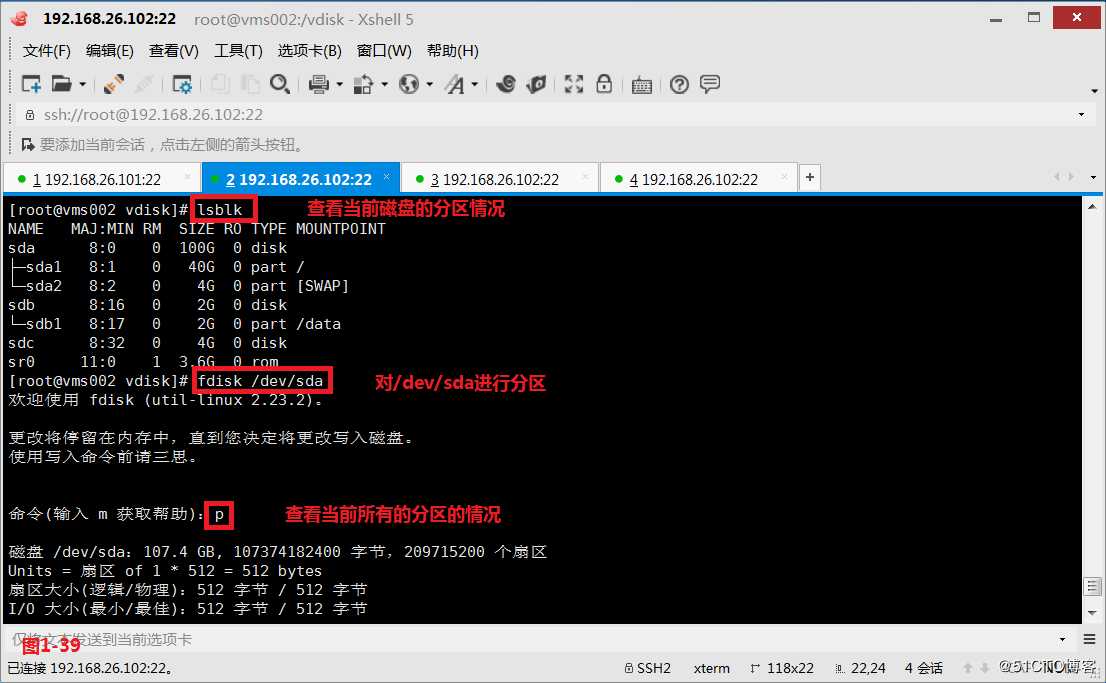The image size is (1106, 683).
Task: Click the sdb1 /data row in lsblk output
Action: click(x=175, y=324)
